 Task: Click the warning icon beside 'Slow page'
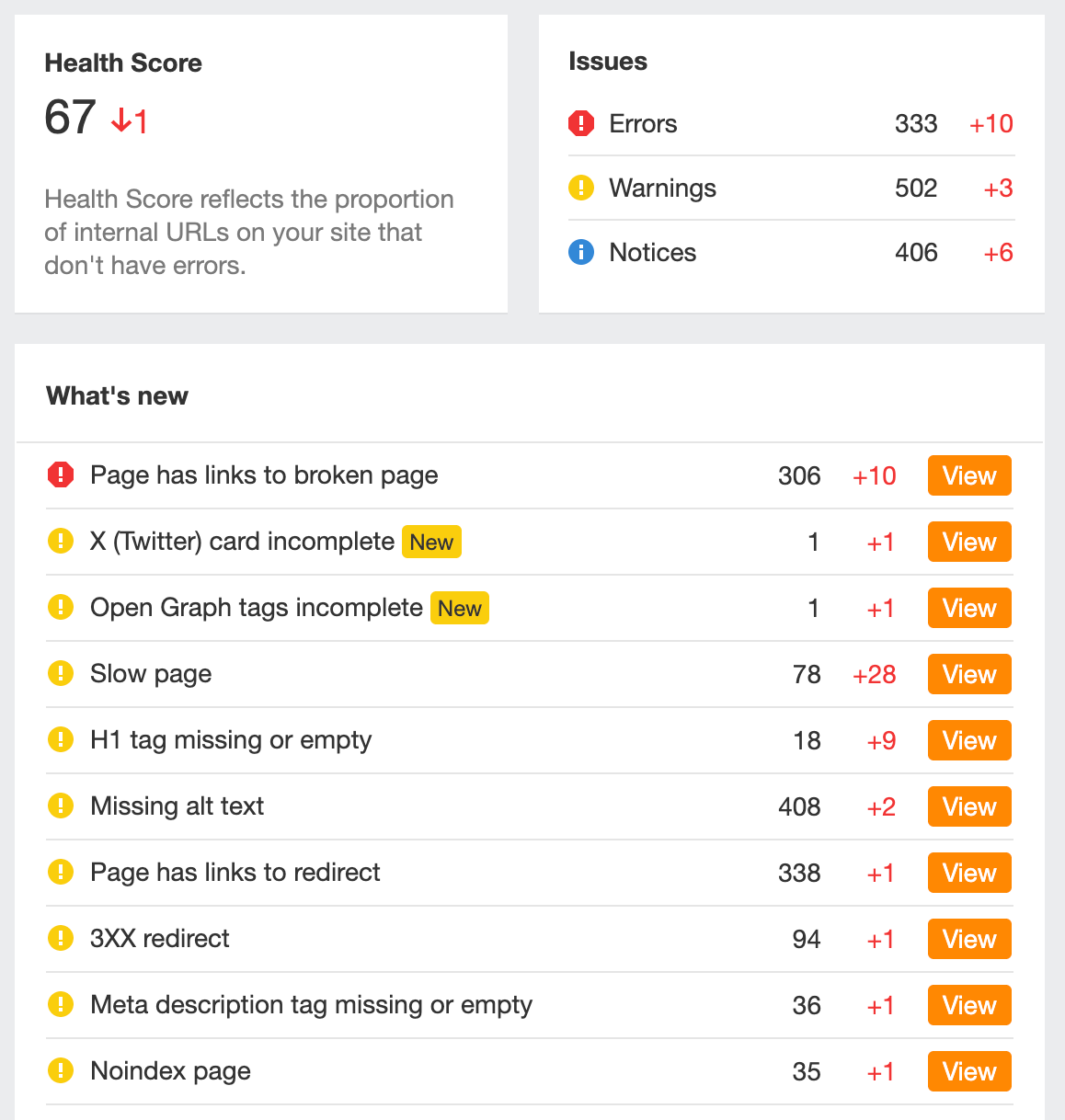point(61,673)
